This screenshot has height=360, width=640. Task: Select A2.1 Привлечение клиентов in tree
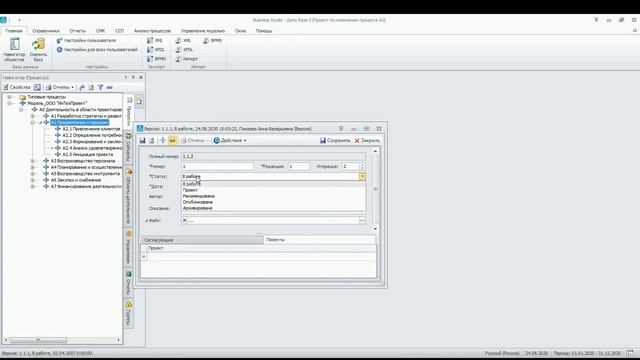click(x=91, y=129)
